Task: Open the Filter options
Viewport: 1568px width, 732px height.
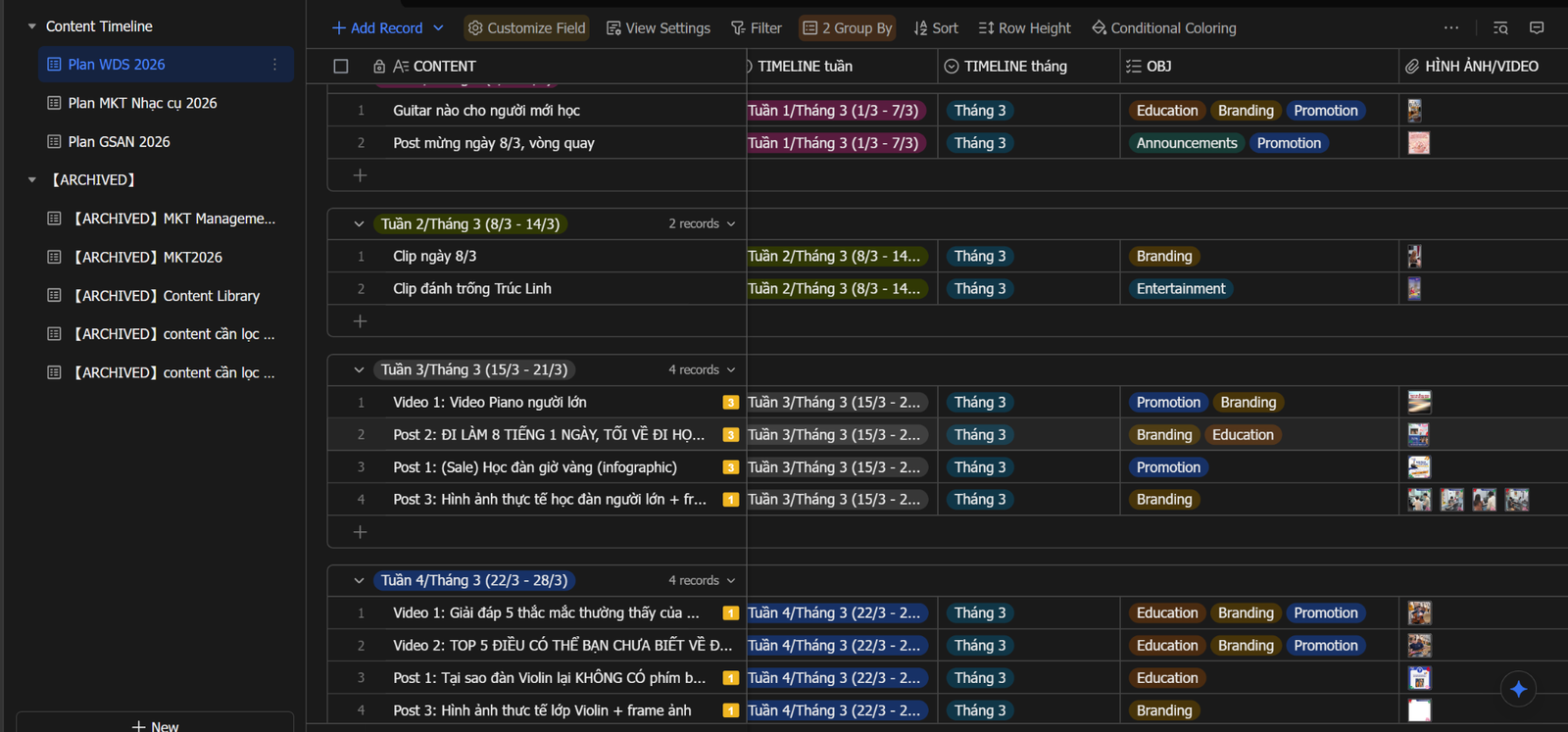Action: pyautogui.click(x=757, y=28)
